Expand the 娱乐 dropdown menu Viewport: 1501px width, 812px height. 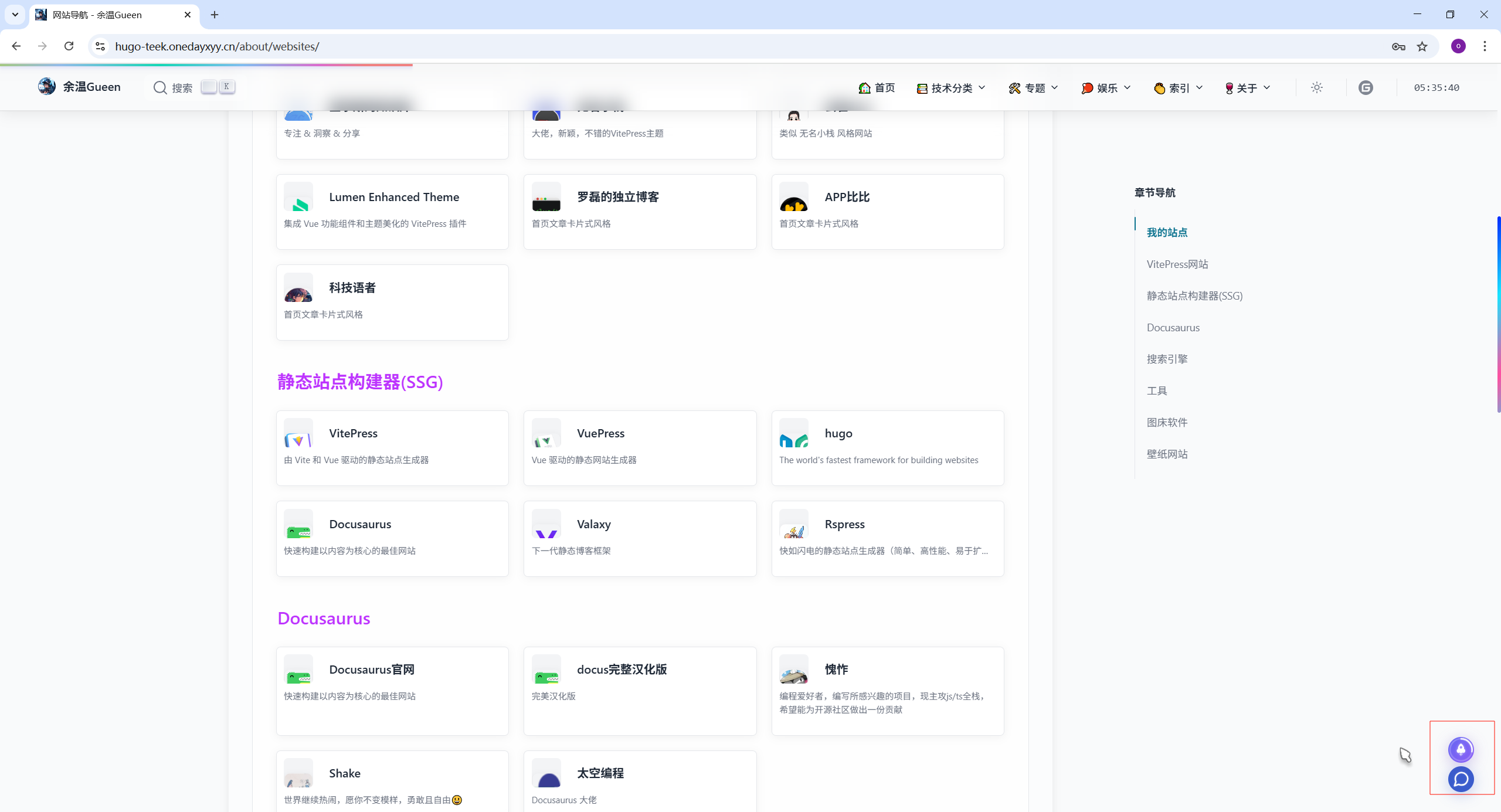pos(1106,88)
